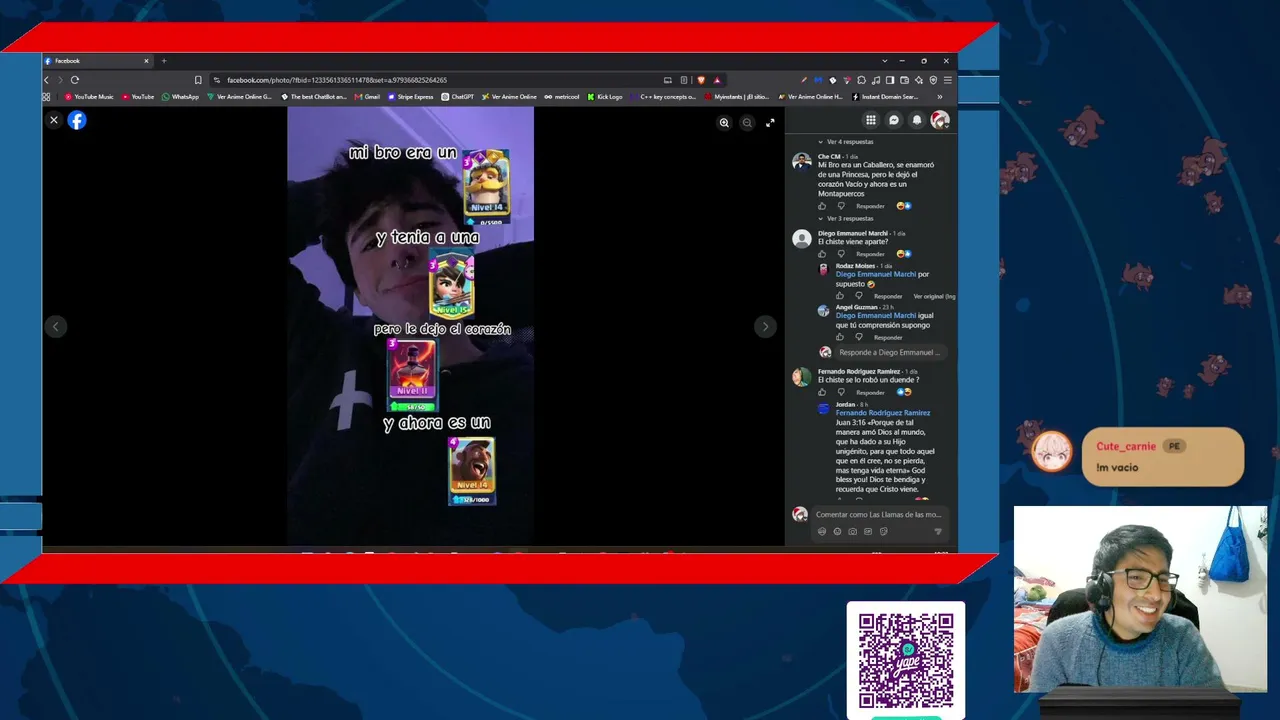Dislike Diego Emmanuel Marchi's comment
Screen dimensions: 1280x720
(x=841, y=254)
